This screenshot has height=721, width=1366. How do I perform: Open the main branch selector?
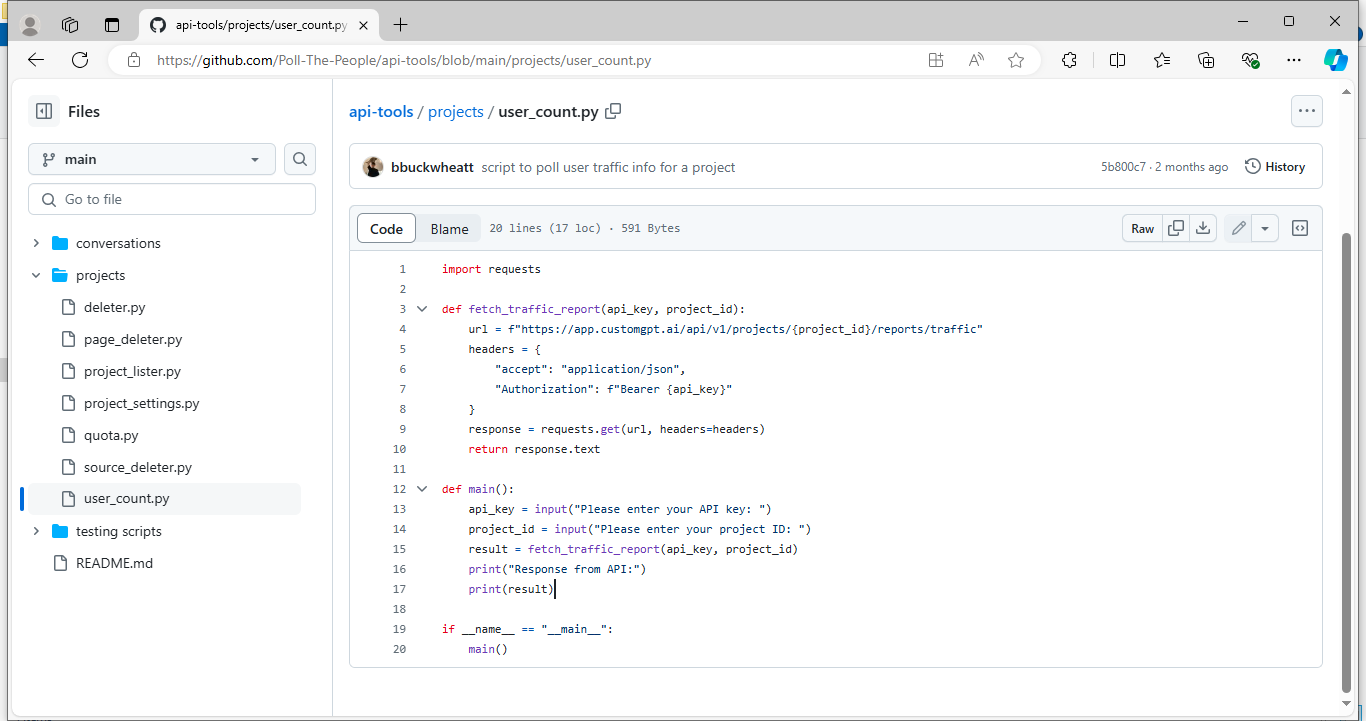coord(151,159)
